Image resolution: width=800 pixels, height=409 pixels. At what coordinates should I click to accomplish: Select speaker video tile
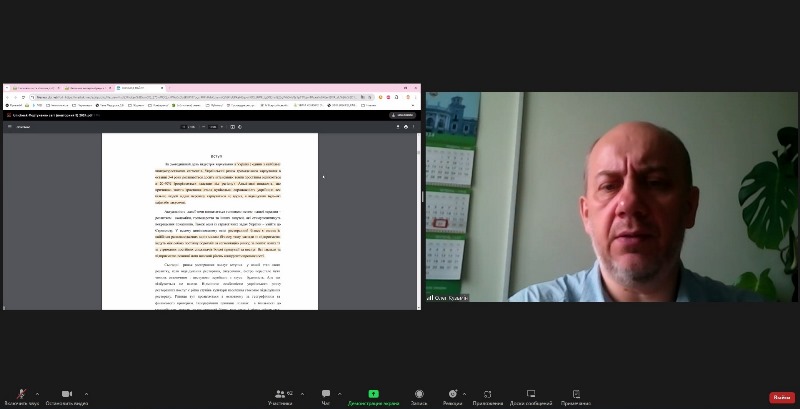point(611,197)
